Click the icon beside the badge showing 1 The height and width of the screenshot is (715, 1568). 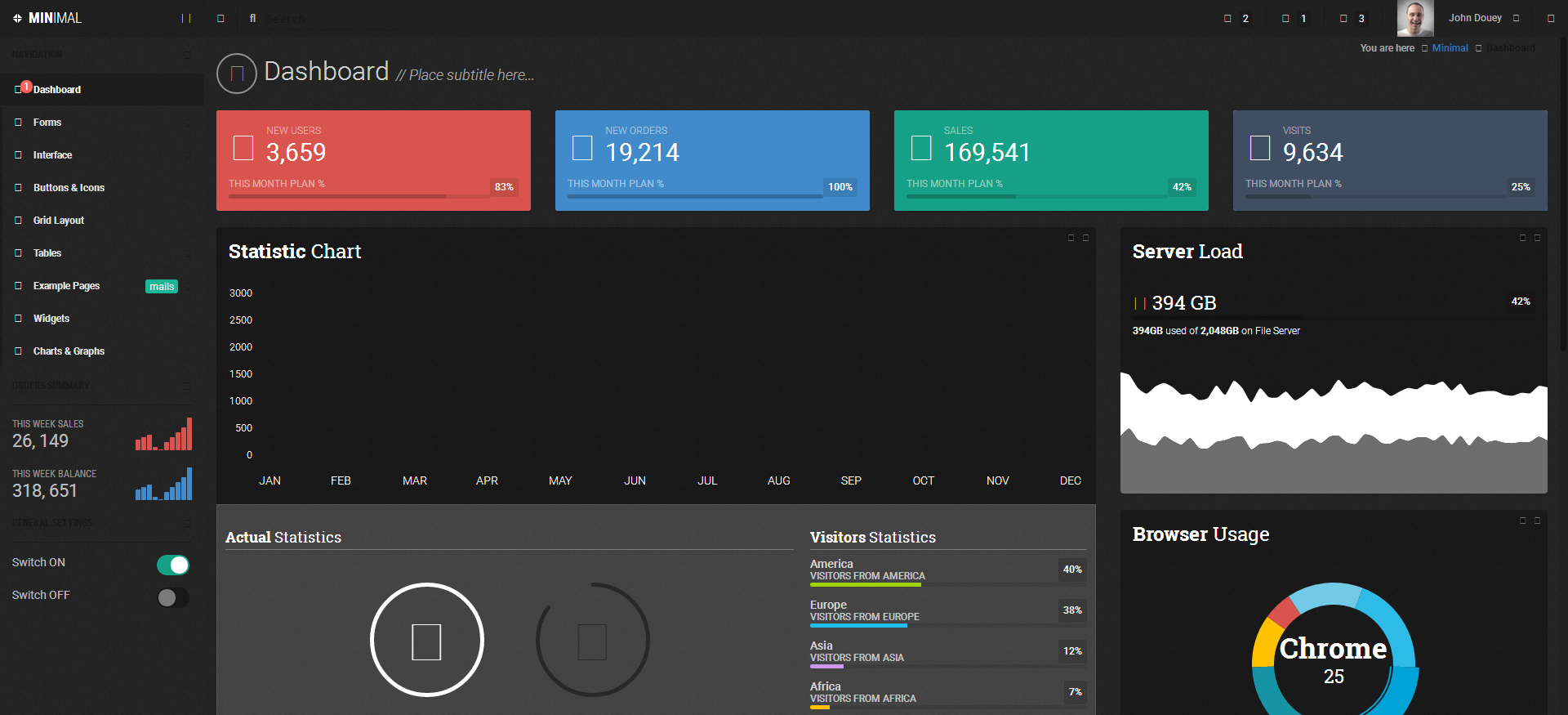pos(1285,19)
